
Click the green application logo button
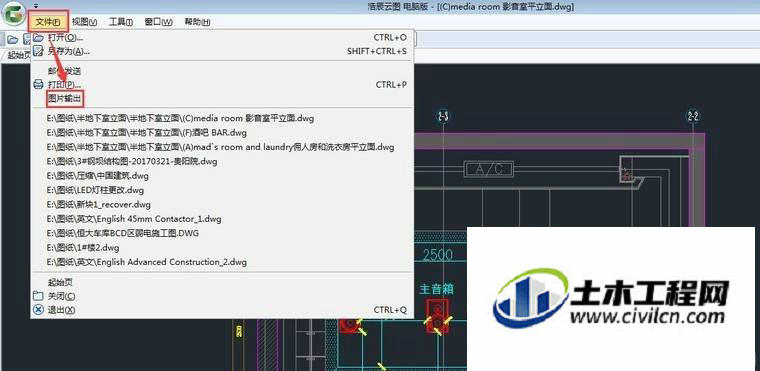pyautogui.click(x=13, y=14)
